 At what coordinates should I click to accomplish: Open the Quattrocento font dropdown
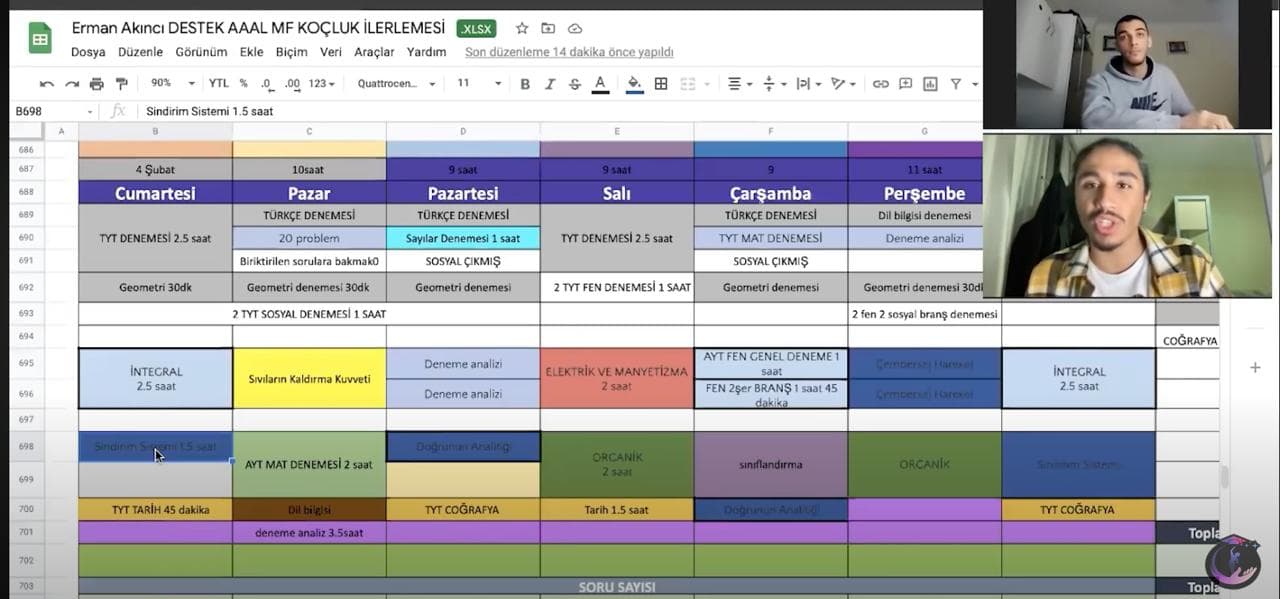[396, 84]
